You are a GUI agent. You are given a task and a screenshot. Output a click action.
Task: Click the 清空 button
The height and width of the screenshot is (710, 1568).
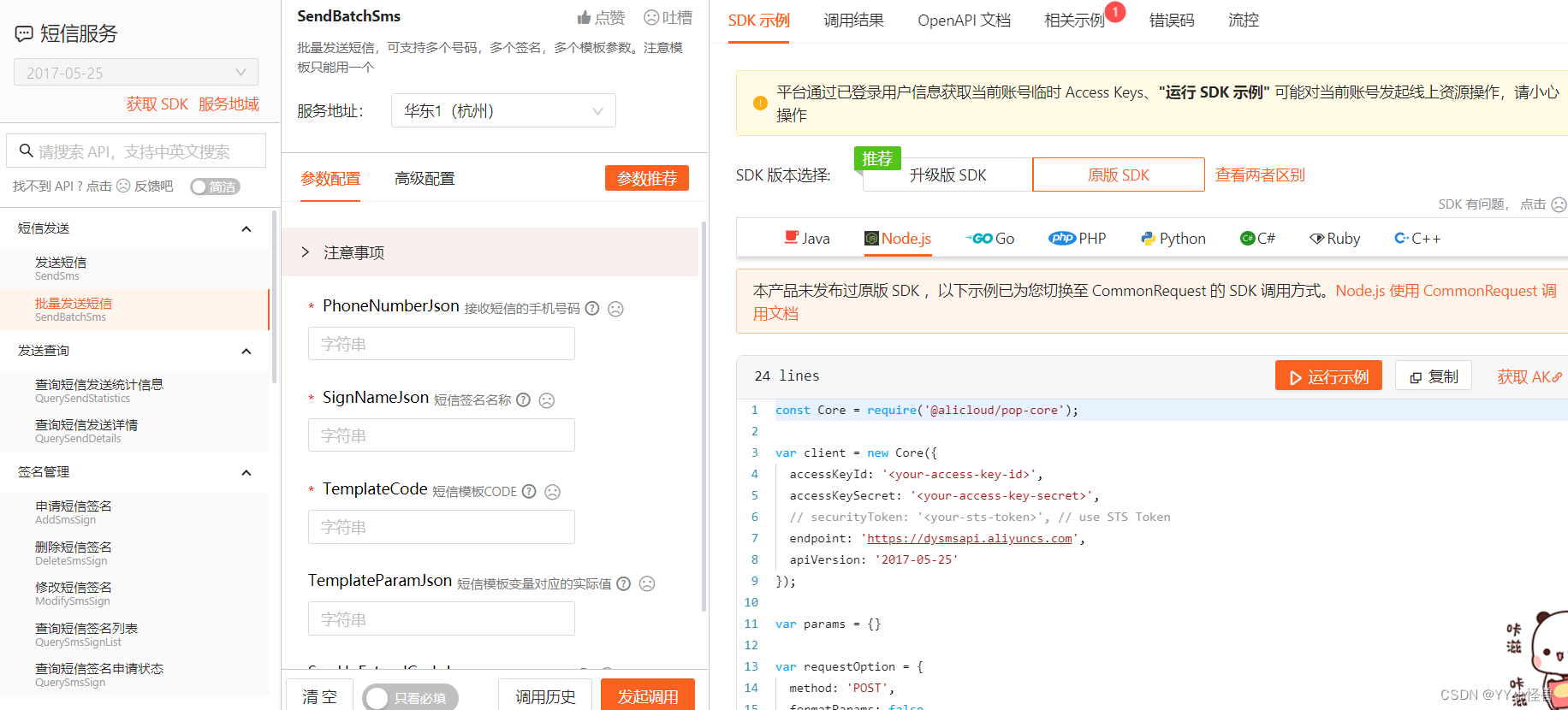(x=319, y=696)
